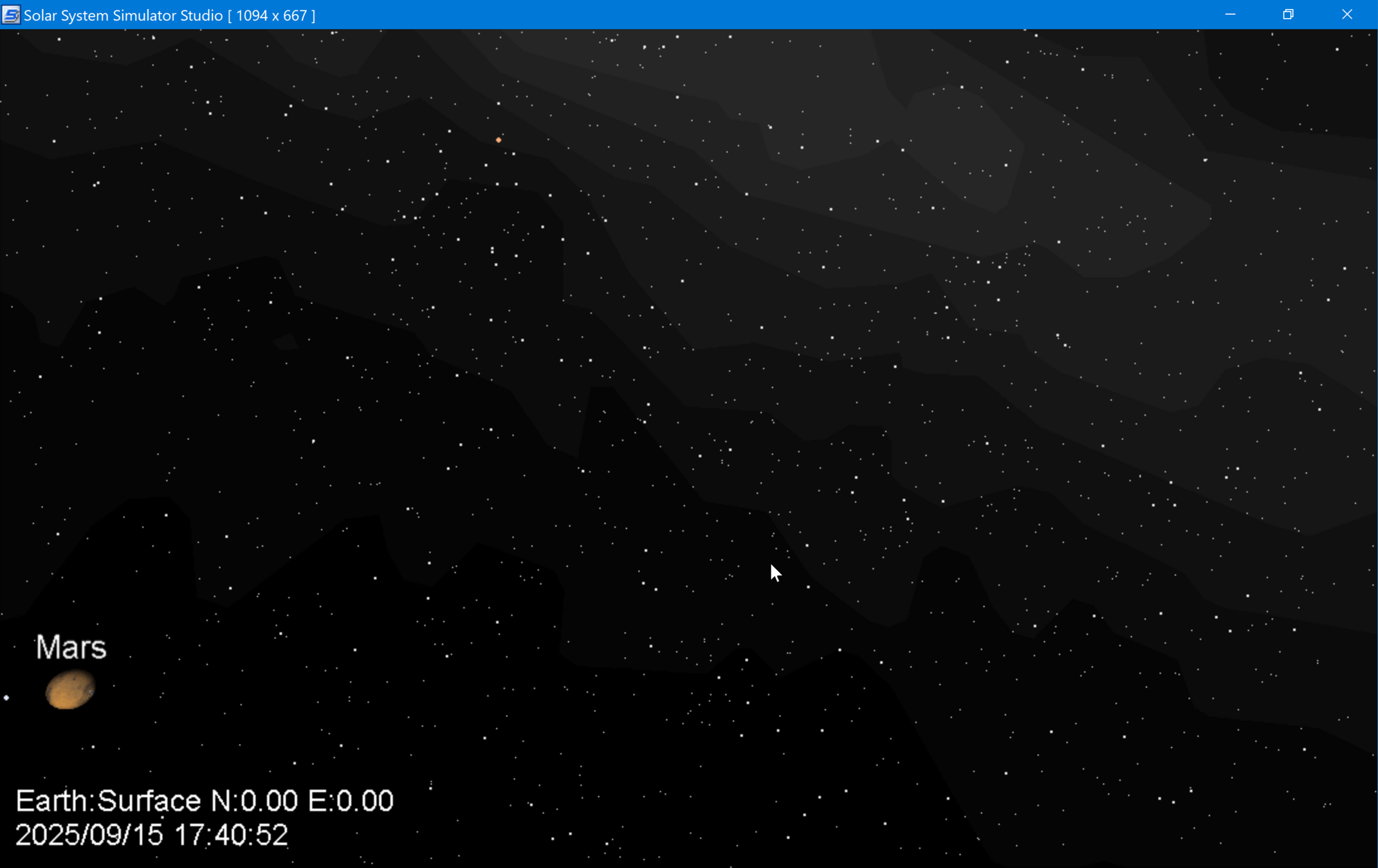Viewport: 1378px width, 868px height.
Task: Click the year "2025" in the date
Action: 46,835
